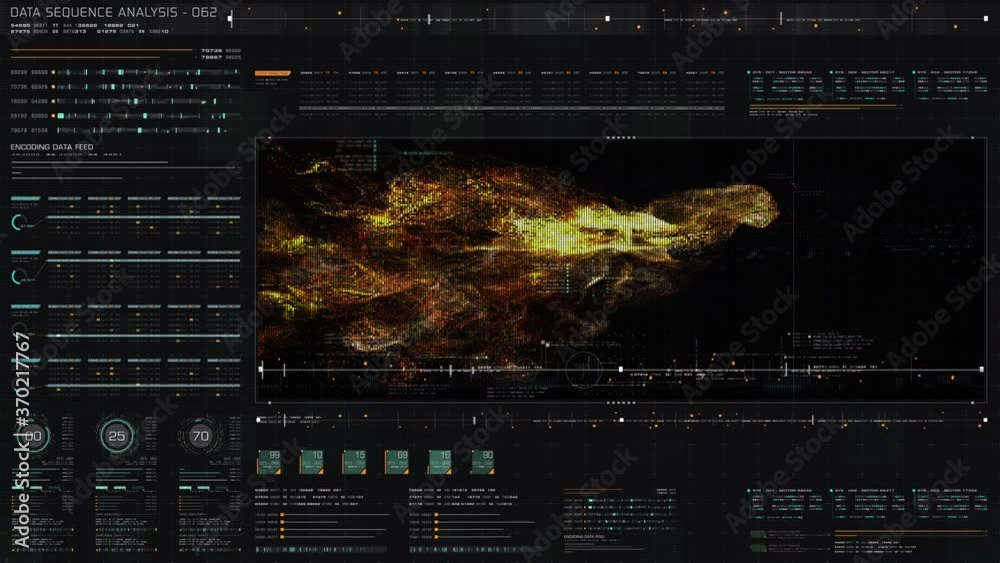Select the green tile labeled 90

[x=482, y=462]
